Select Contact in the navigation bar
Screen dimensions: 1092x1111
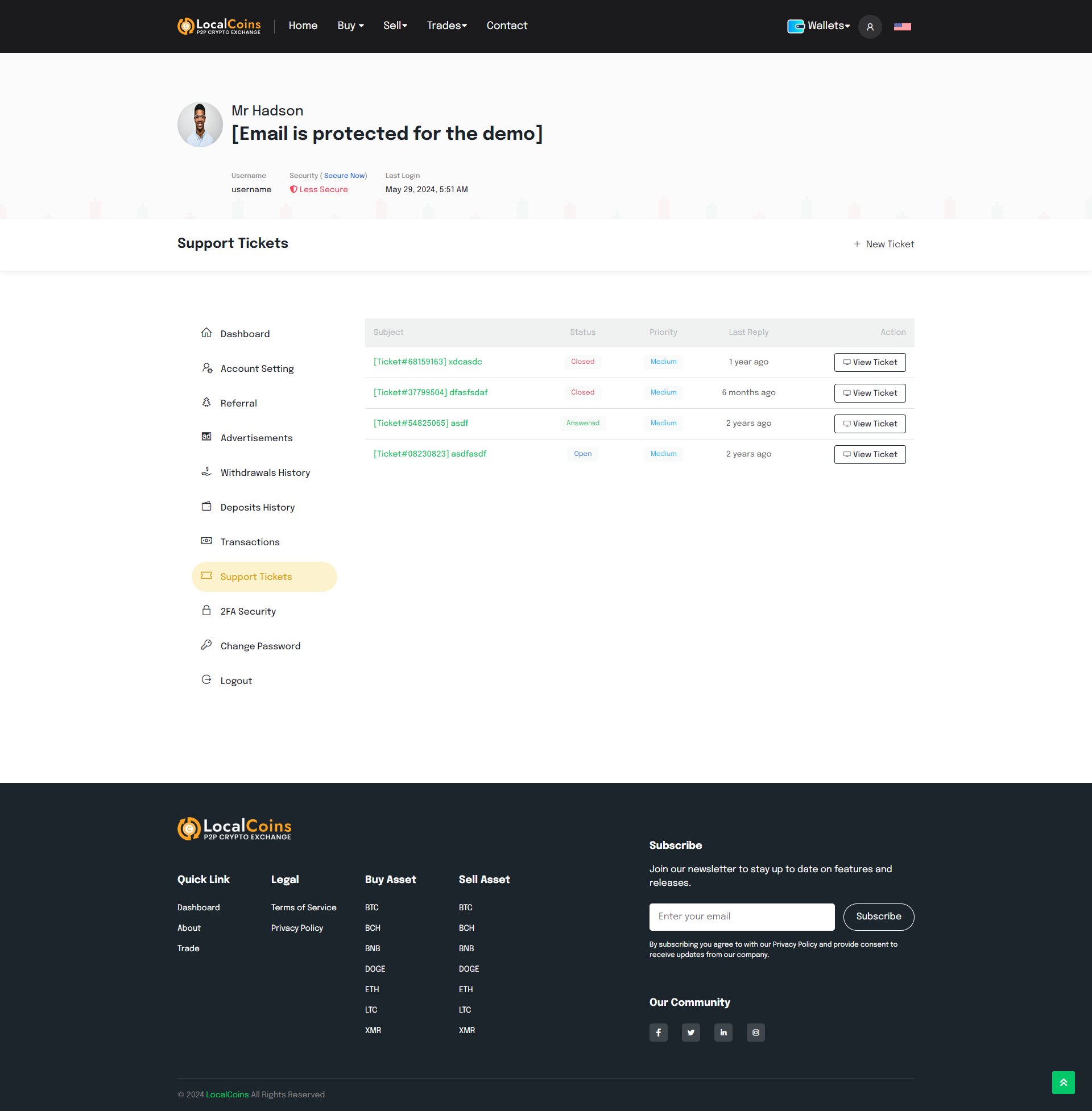tap(506, 26)
